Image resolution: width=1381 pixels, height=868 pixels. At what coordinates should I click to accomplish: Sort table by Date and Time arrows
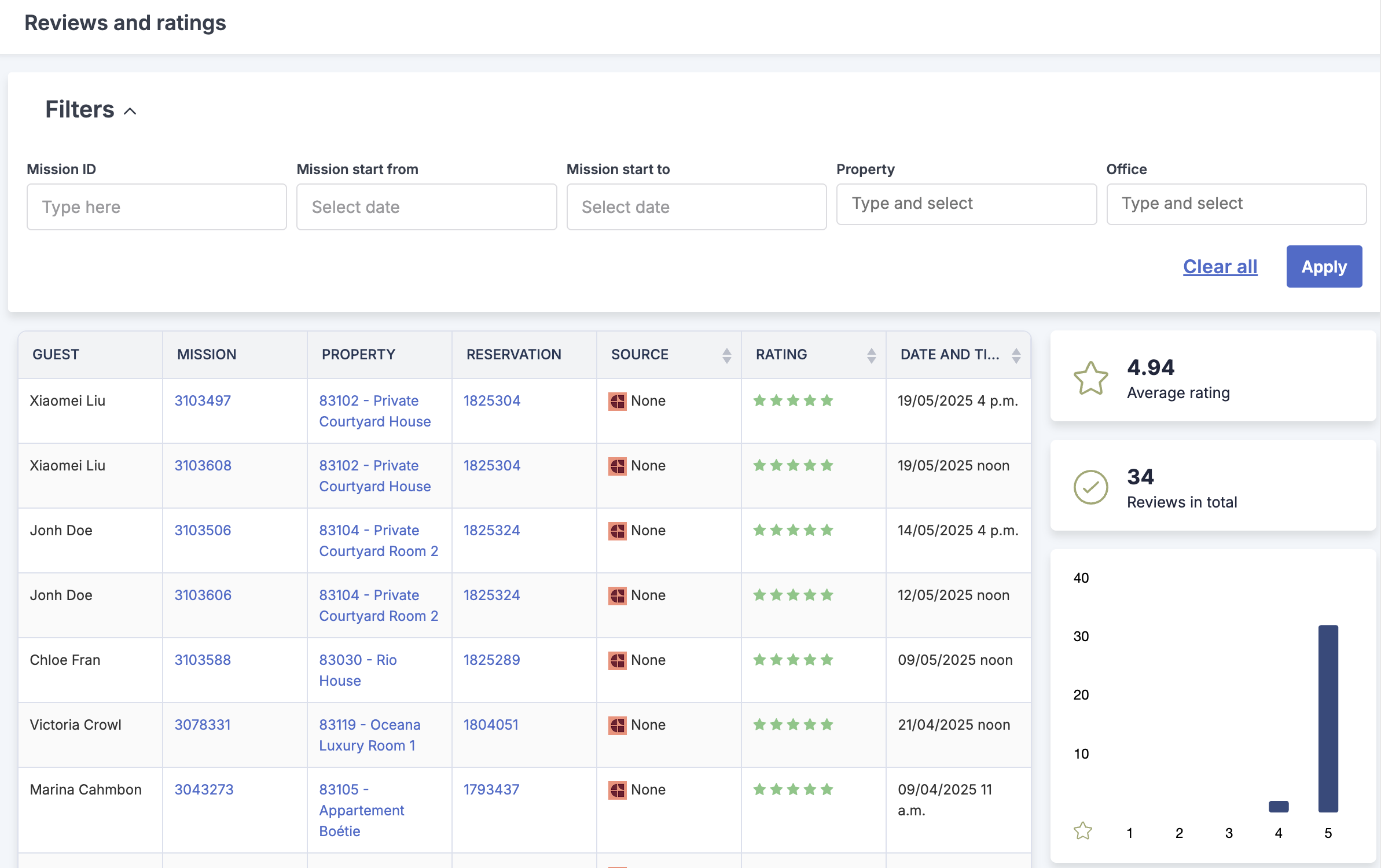pos(1016,355)
